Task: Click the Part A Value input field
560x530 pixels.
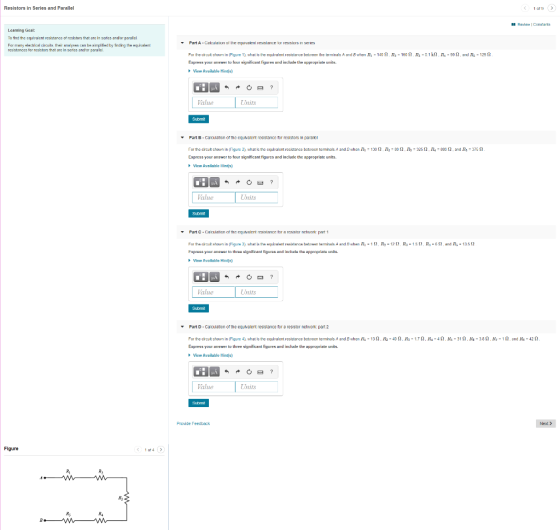Action: pos(214,103)
